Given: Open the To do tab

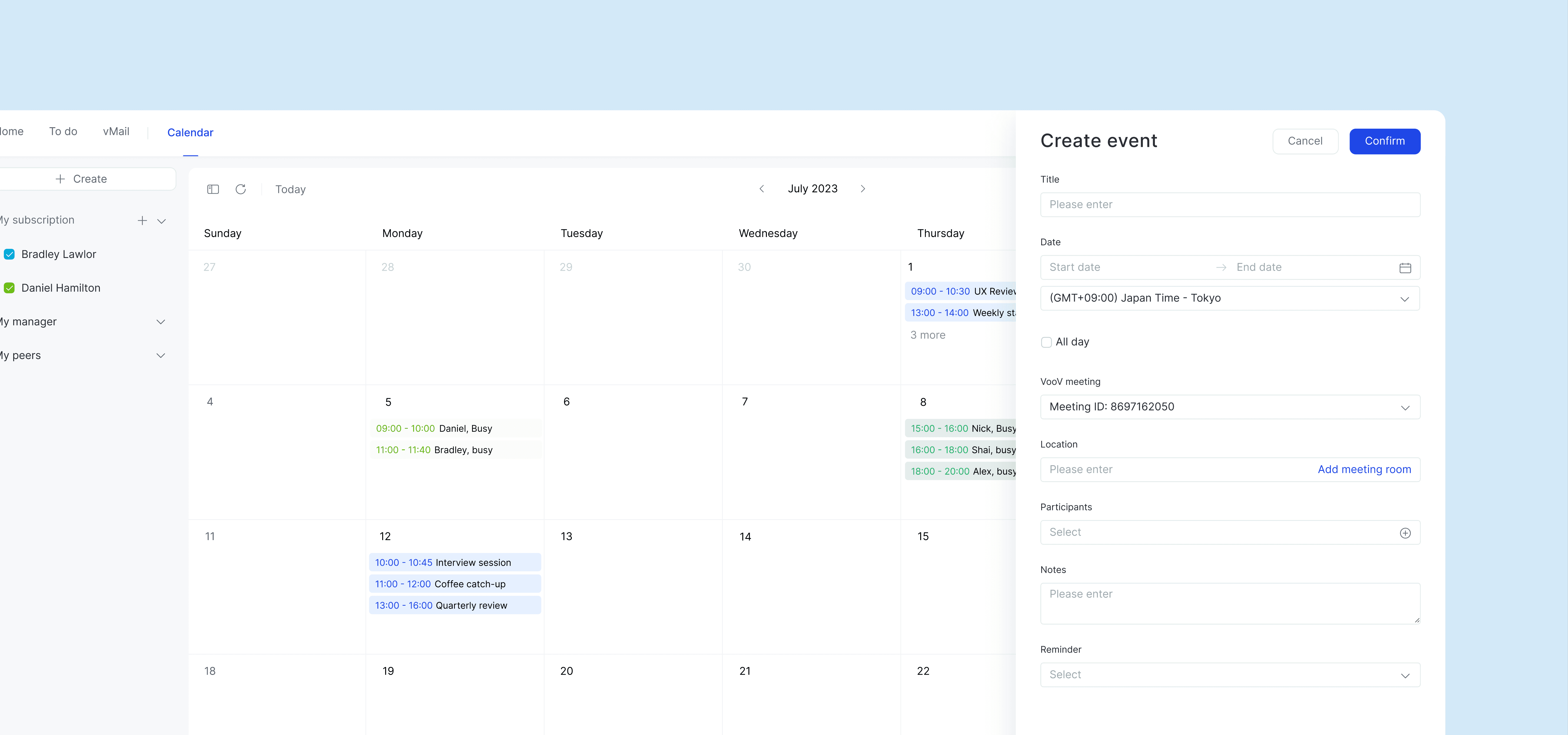Looking at the screenshot, I should [x=63, y=132].
